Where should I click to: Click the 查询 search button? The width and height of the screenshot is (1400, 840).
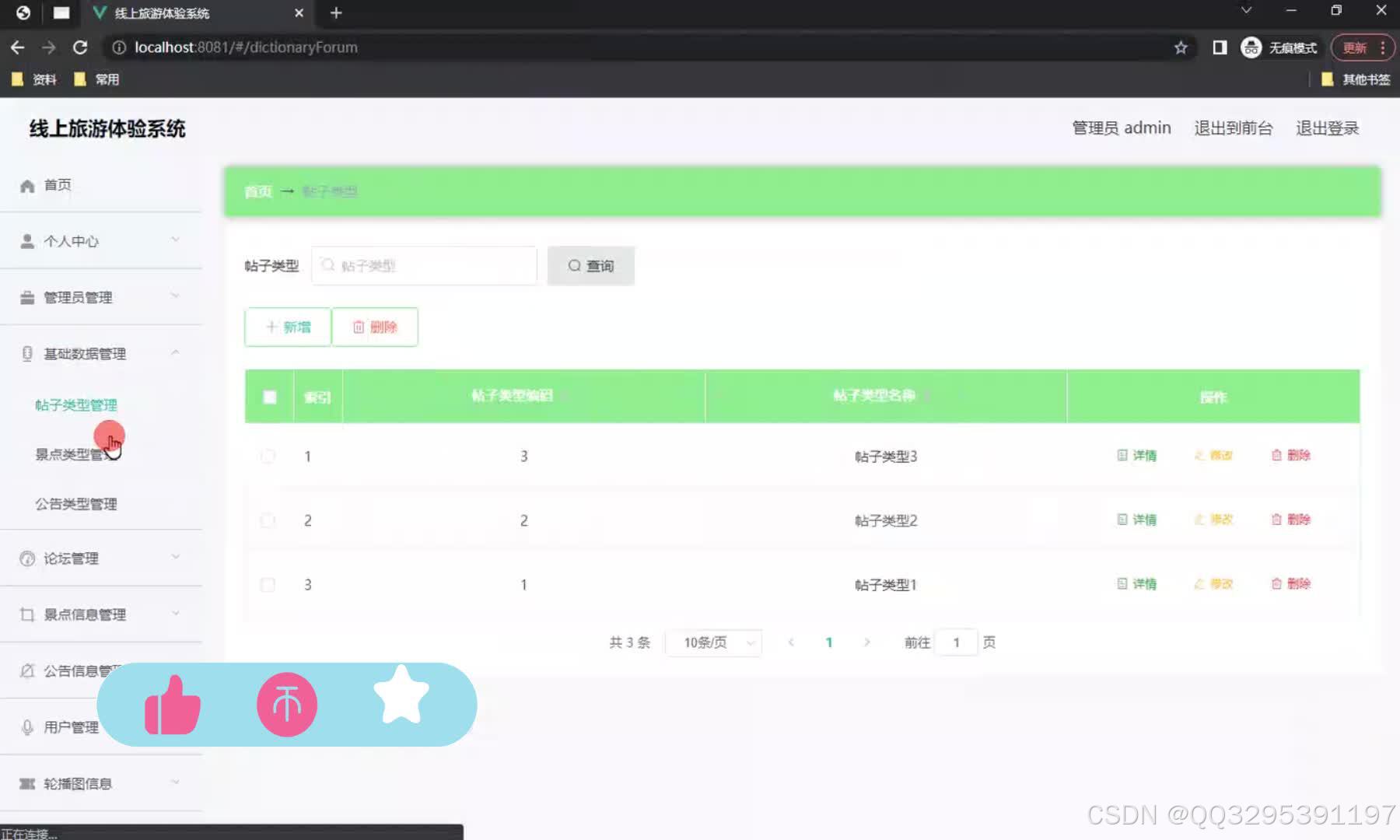(591, 266)
